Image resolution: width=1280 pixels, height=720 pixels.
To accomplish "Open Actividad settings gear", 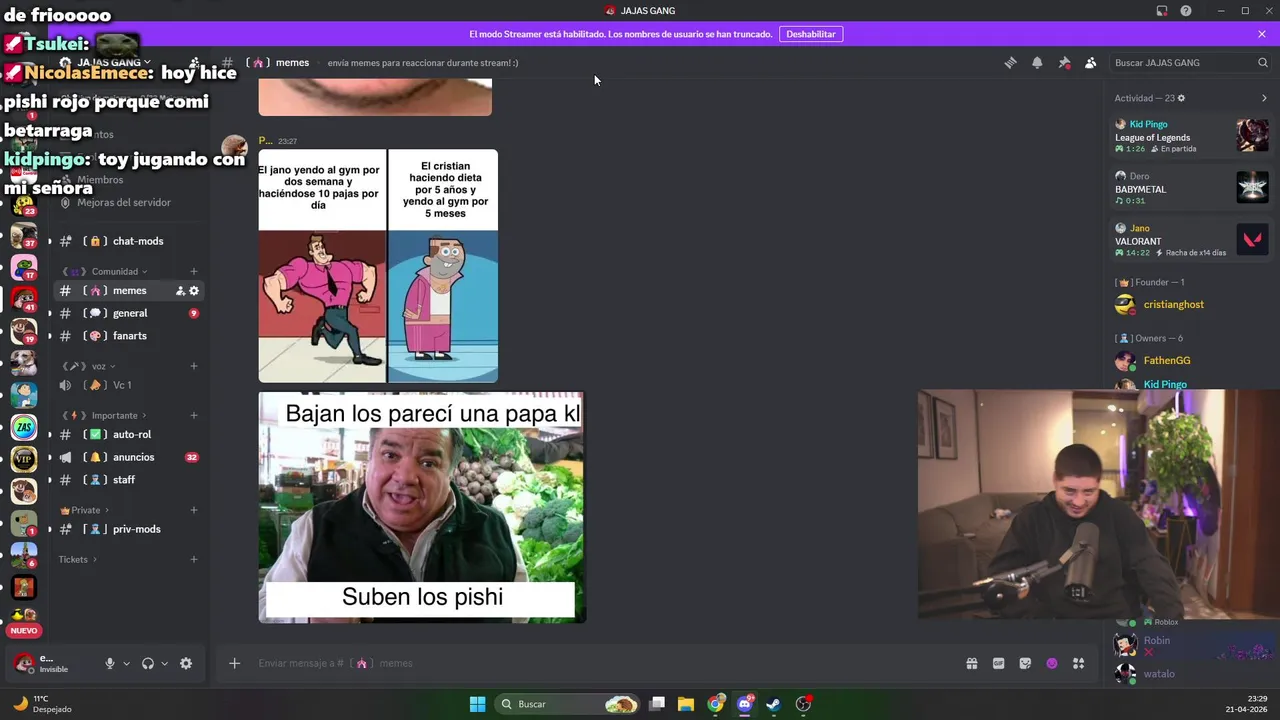I will click(x=1181, y=98).
